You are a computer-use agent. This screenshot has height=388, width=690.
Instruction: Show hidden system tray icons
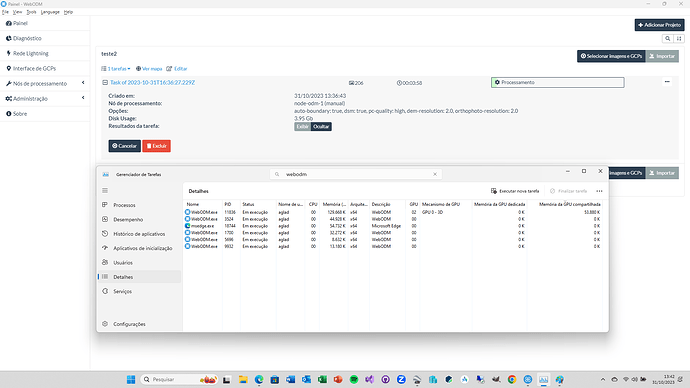click(603, 380)
